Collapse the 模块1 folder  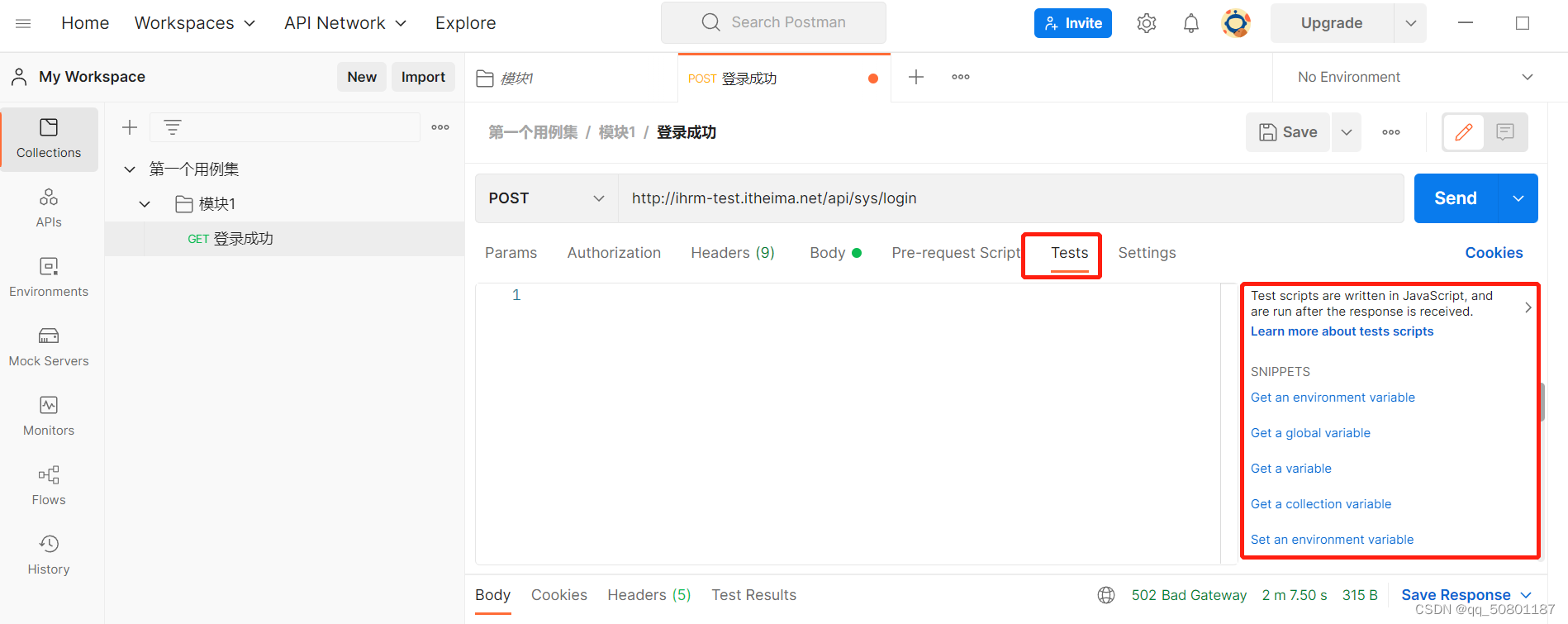tap(145, 204)
